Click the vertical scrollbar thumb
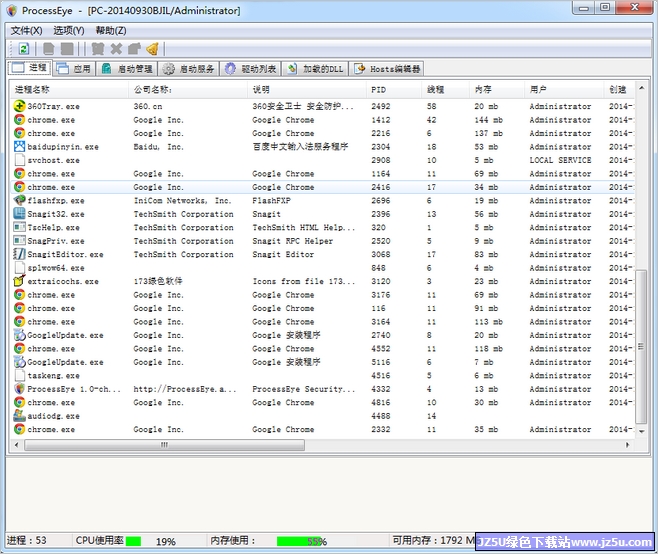 pyautogui.click(x=641, y=347)
